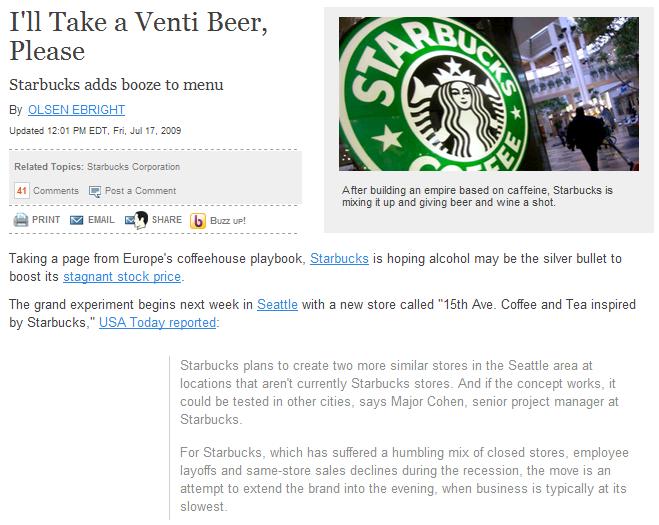This screenshot has height=525, width=659.
Task: Follow the stagnant stock price link
Action: click(122, 277)
